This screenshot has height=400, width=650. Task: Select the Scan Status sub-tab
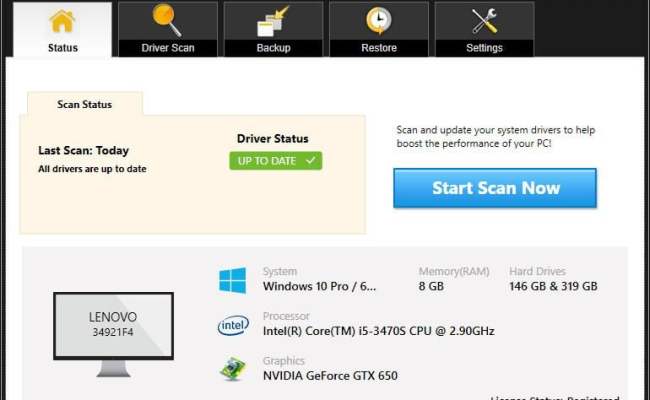pyautogui.click(x=85, y=104)
